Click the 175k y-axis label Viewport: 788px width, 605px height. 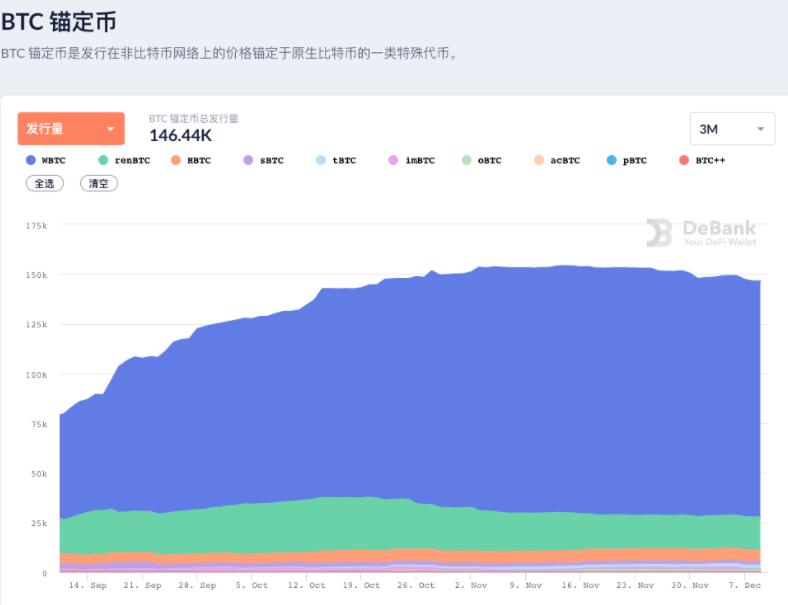tap(36, 226)
